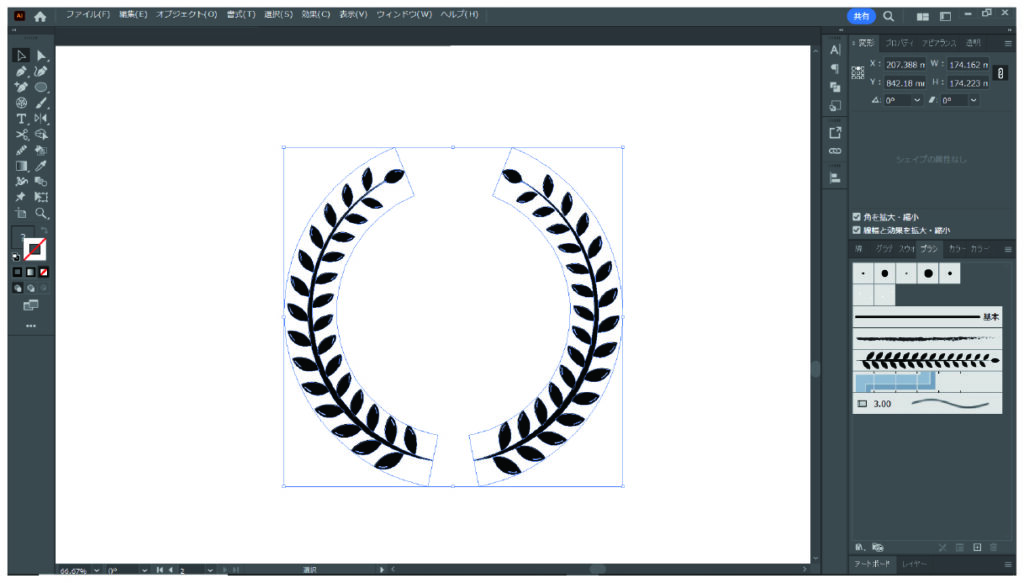
Task: Select the Ellipse shape tool
Action: tap(41, 87)
